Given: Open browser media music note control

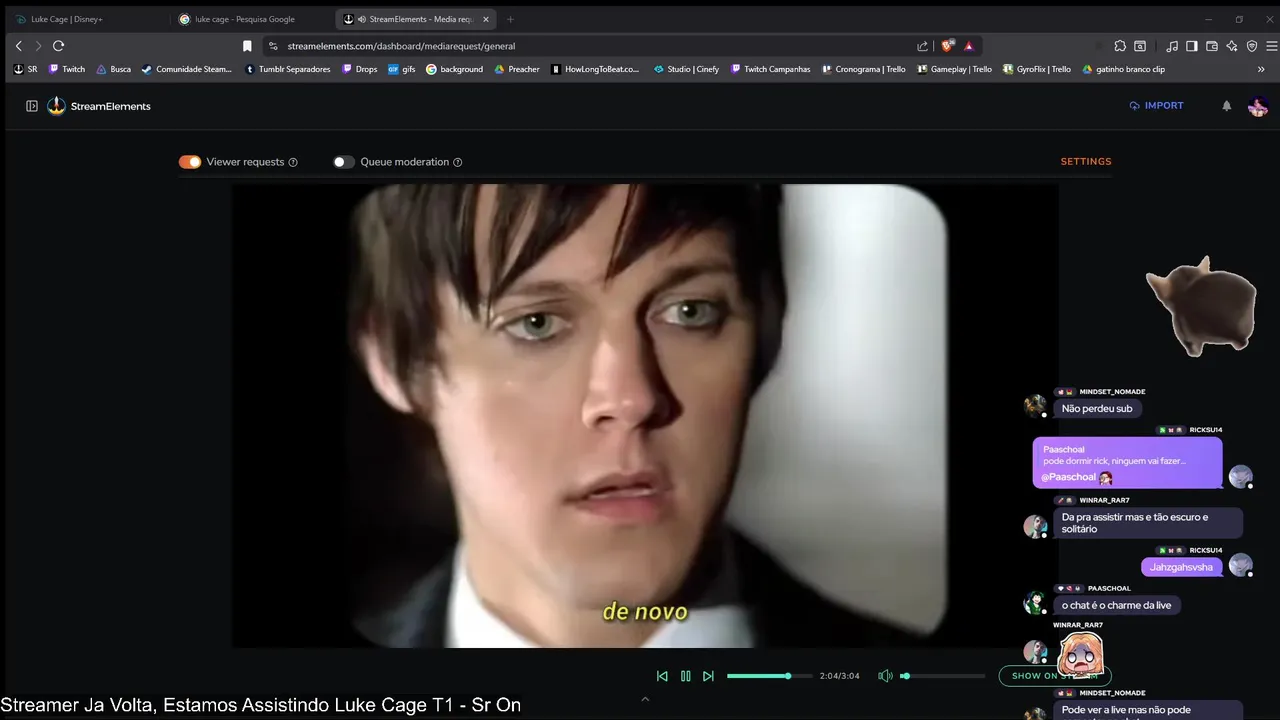Looking at the screenshot, I should tap(1172, 46).
